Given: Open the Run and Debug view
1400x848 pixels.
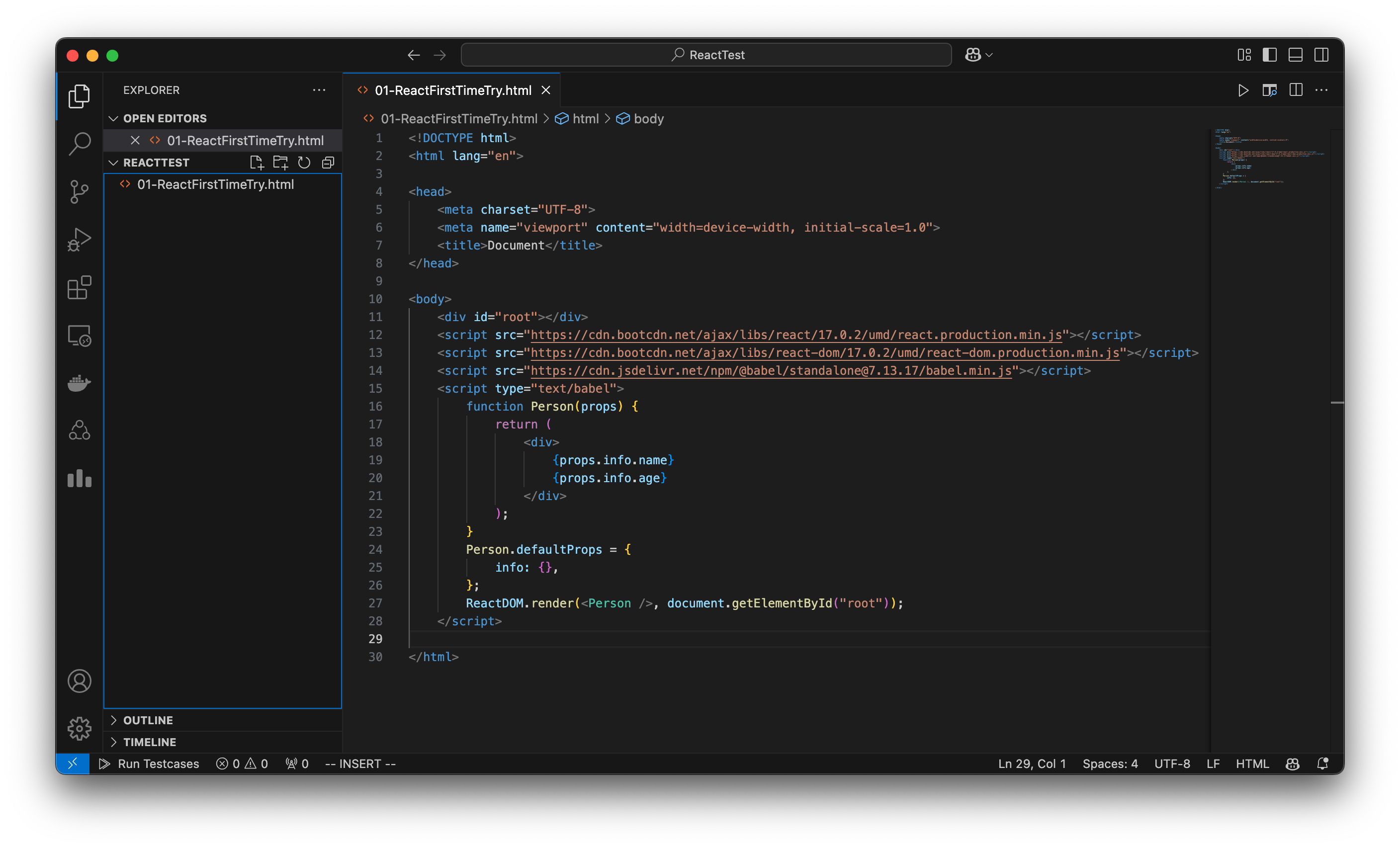Looking at the screenshot, I should click(79, 239).
